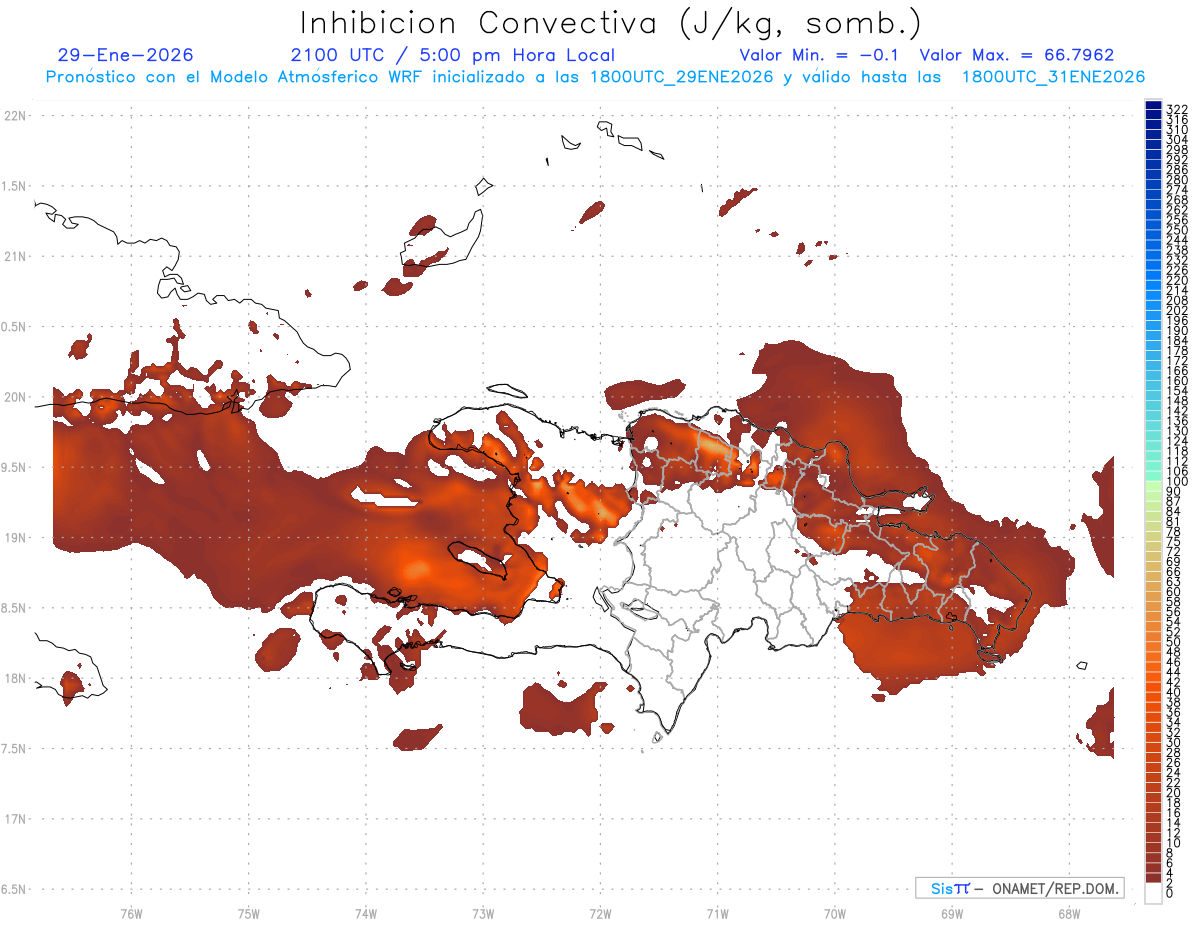Image resolution: width=1200 pixels, height=927 pixels.
Task: Click the '19N' latitude label
Action: coord(15,538)
